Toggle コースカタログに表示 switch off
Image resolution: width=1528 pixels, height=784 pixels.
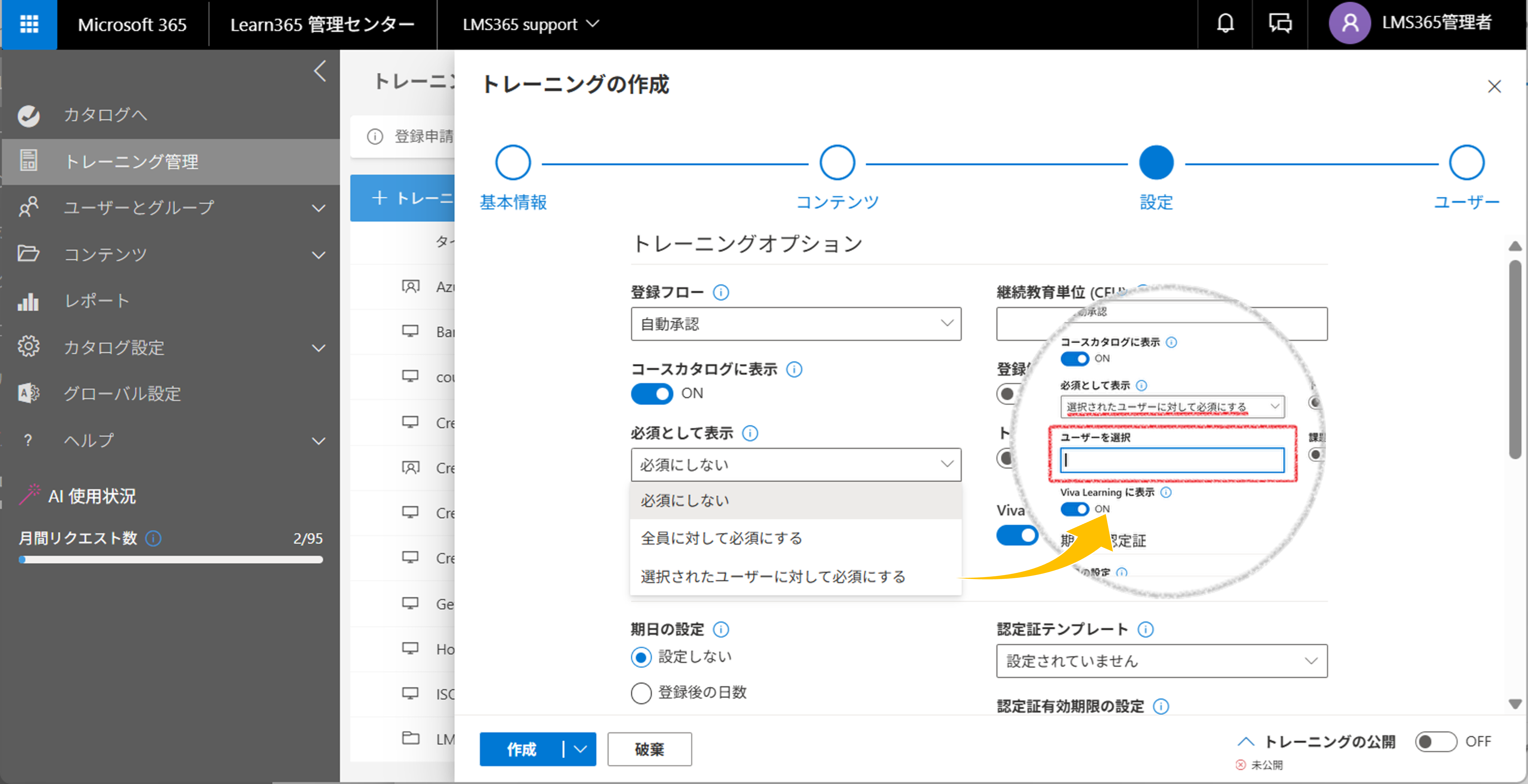click(652, 393)
